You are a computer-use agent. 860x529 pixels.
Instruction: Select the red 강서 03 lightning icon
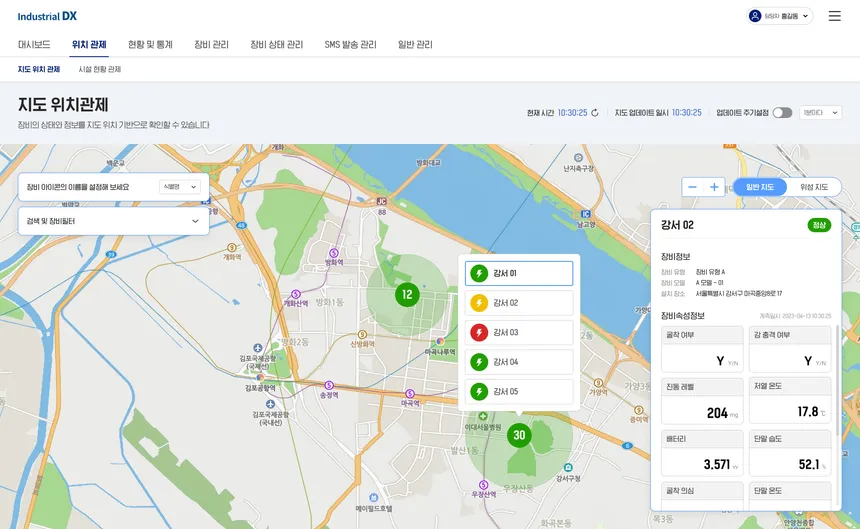click(479, 332)
